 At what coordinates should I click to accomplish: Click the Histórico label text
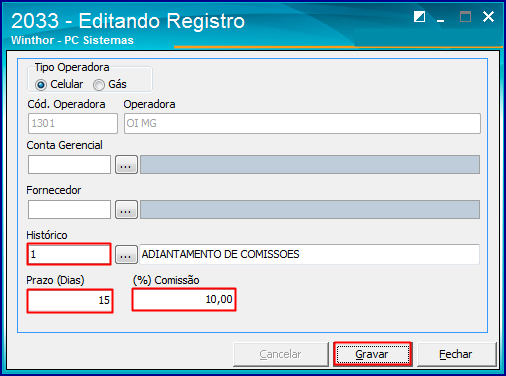click(x=47, y=235)
